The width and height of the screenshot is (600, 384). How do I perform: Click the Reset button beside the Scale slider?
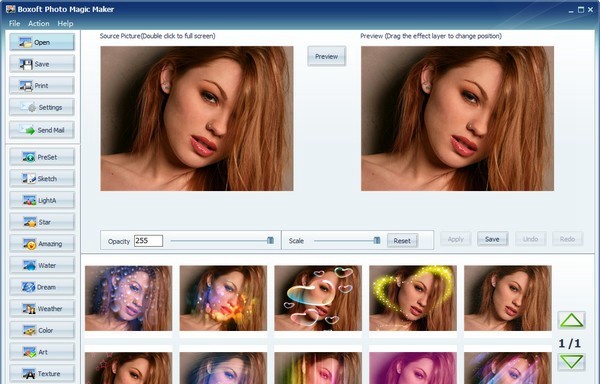[402, 241]
